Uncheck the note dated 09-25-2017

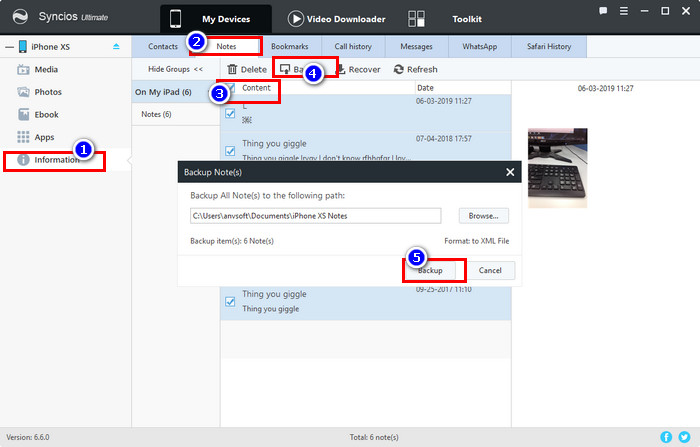pos(230,301)
